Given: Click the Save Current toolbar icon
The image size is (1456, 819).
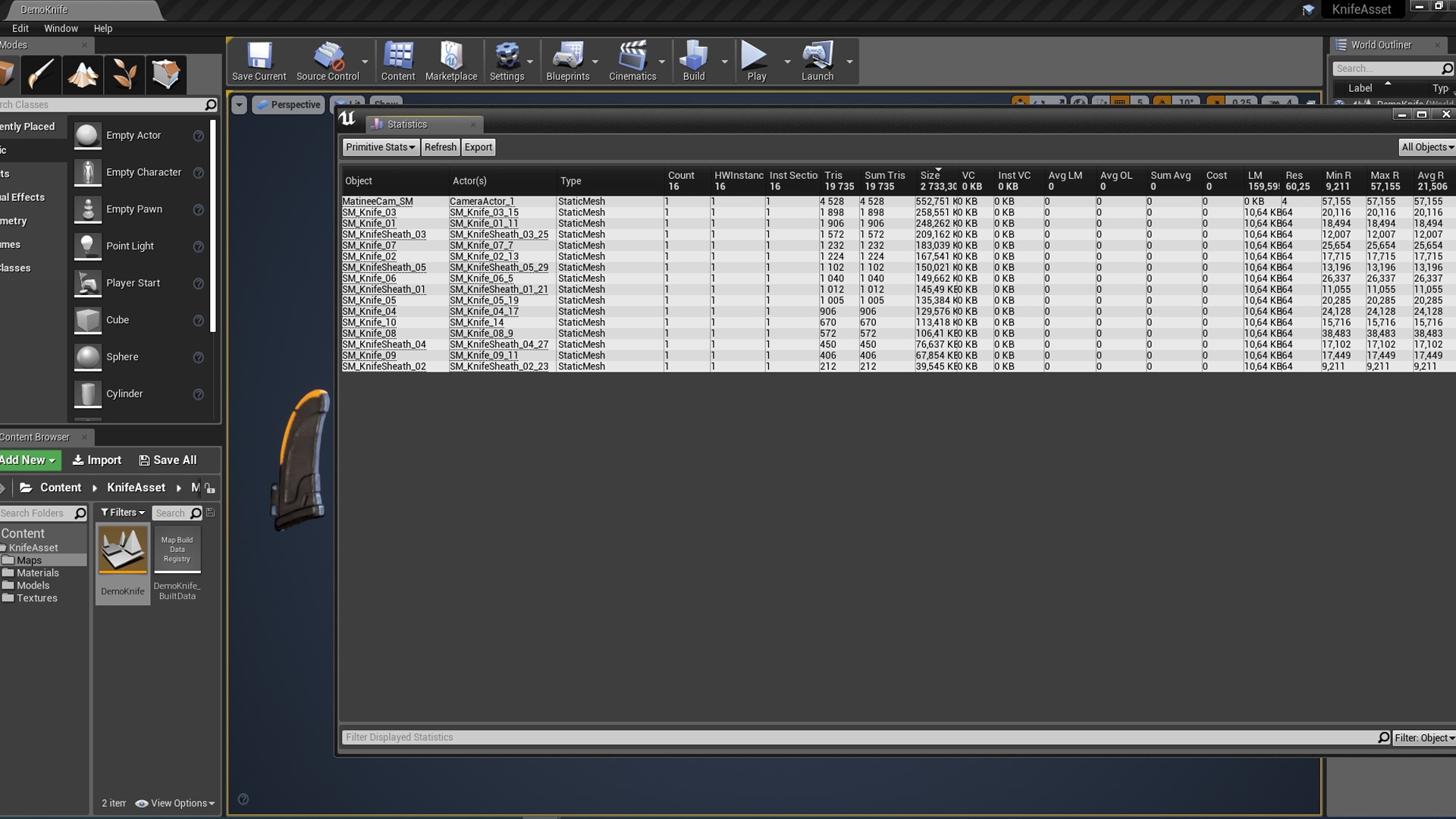Looking at the screenshot, I should (x=259, y=61).
